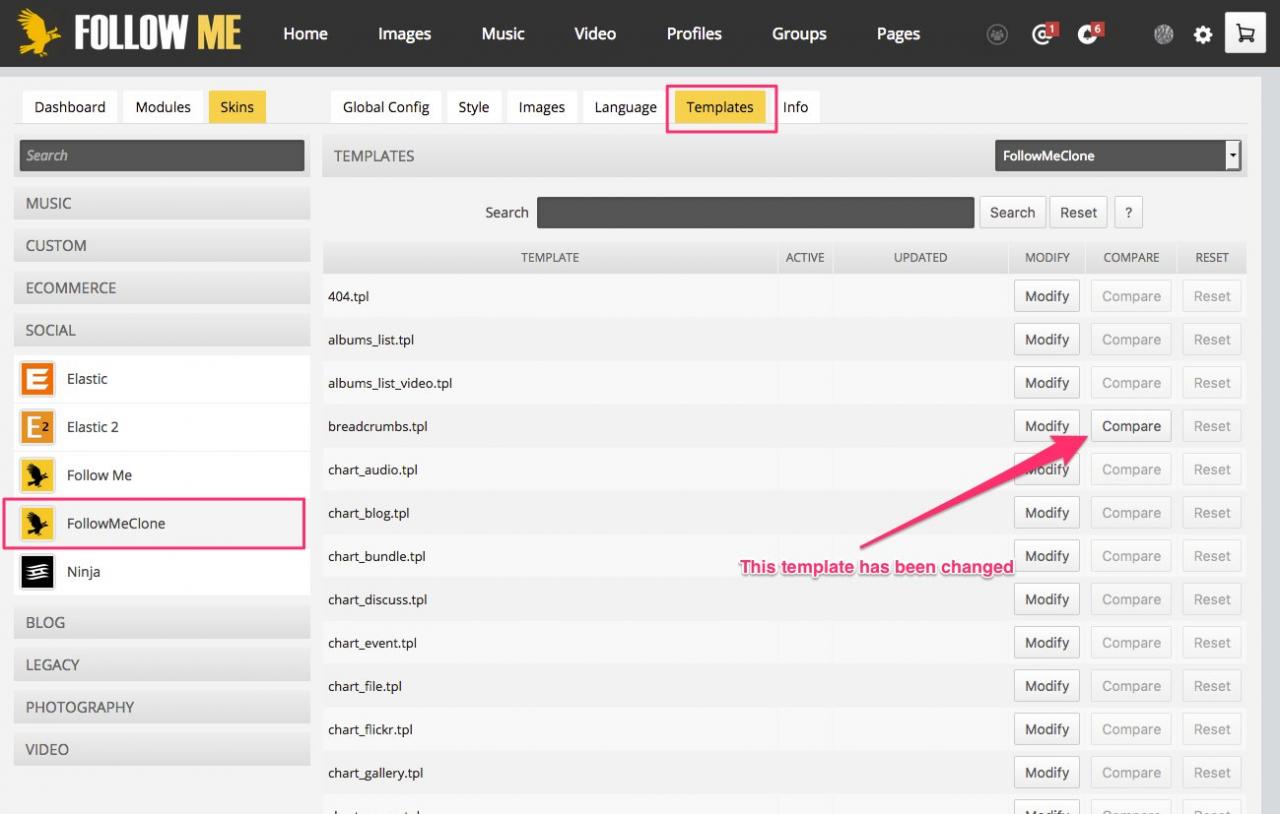The width and height of the screenshot is (1280, 814).
Task: Open the shopping cart icon
Action: tap(1245, 34)
